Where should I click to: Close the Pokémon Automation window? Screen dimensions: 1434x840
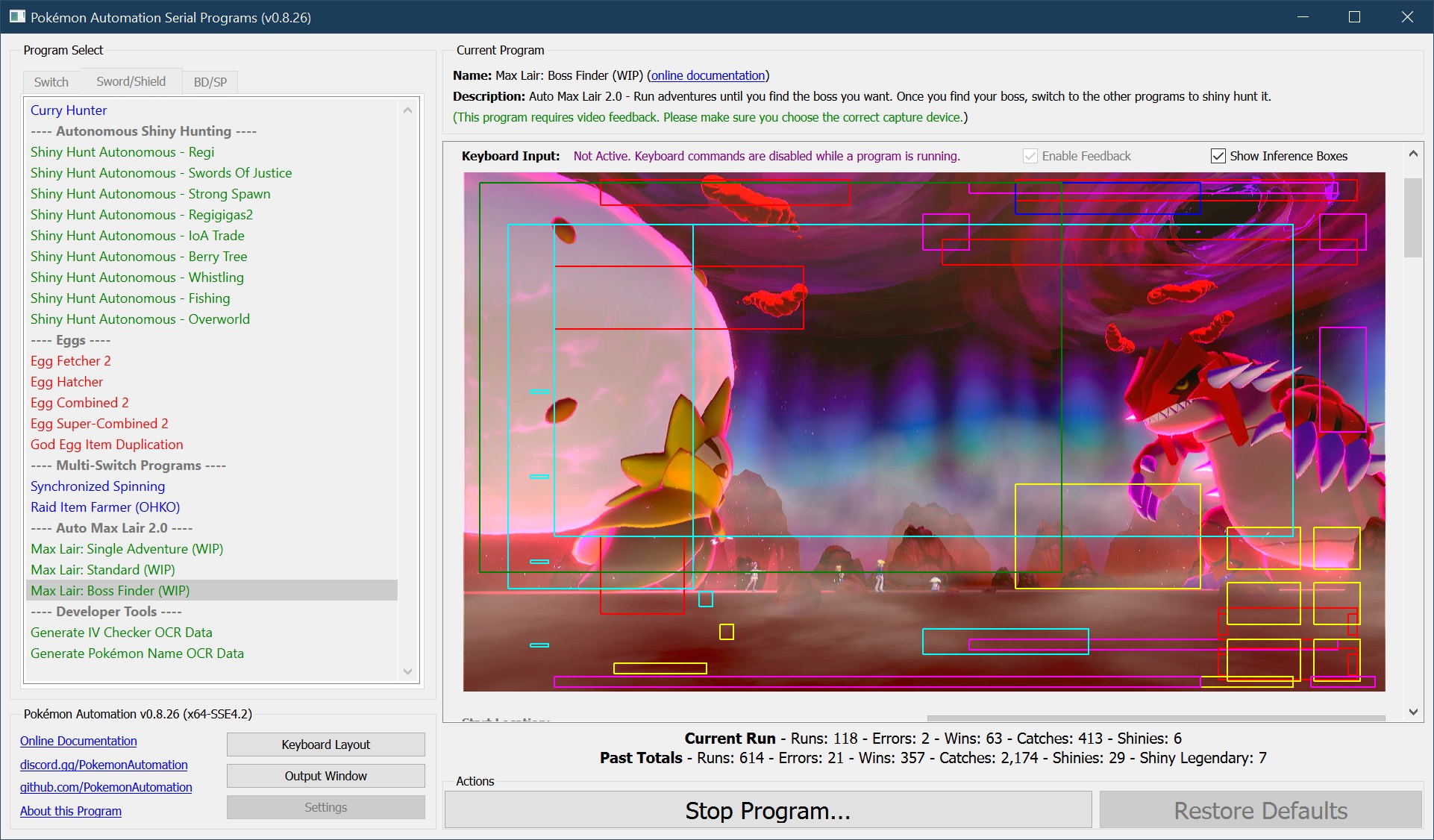1407,16
